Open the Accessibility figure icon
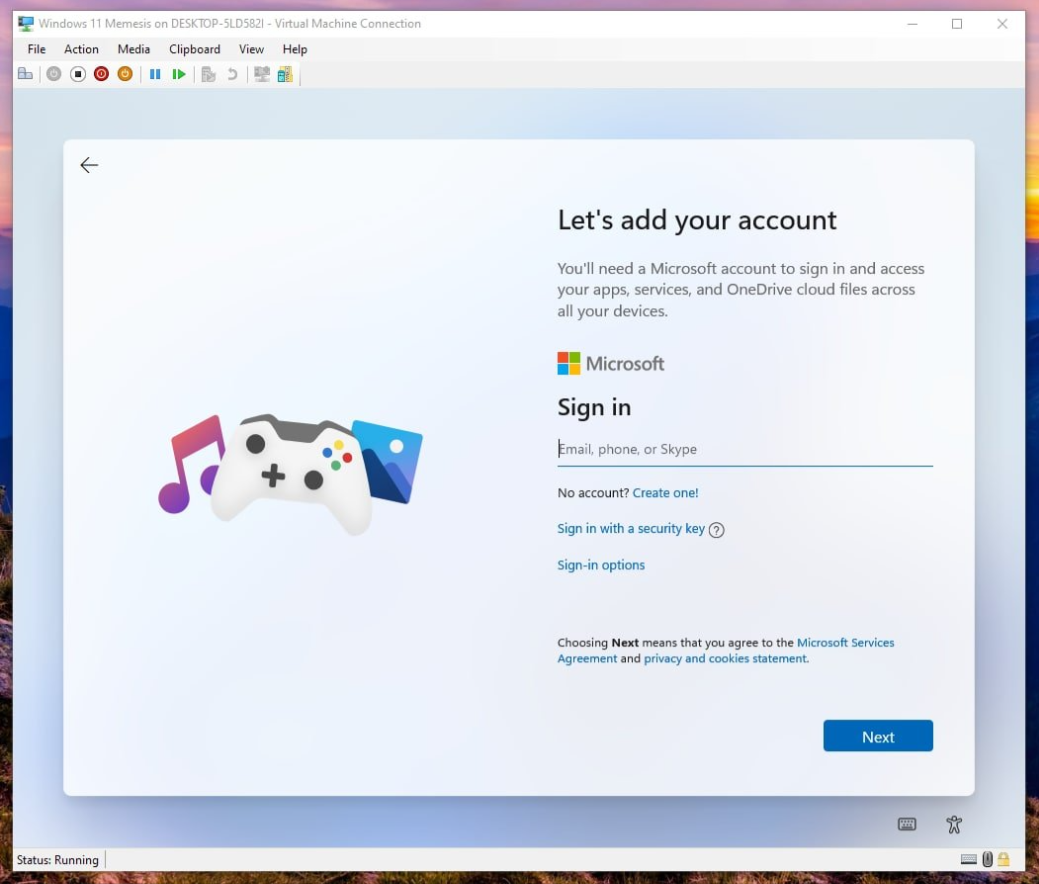 click(954, 824)
